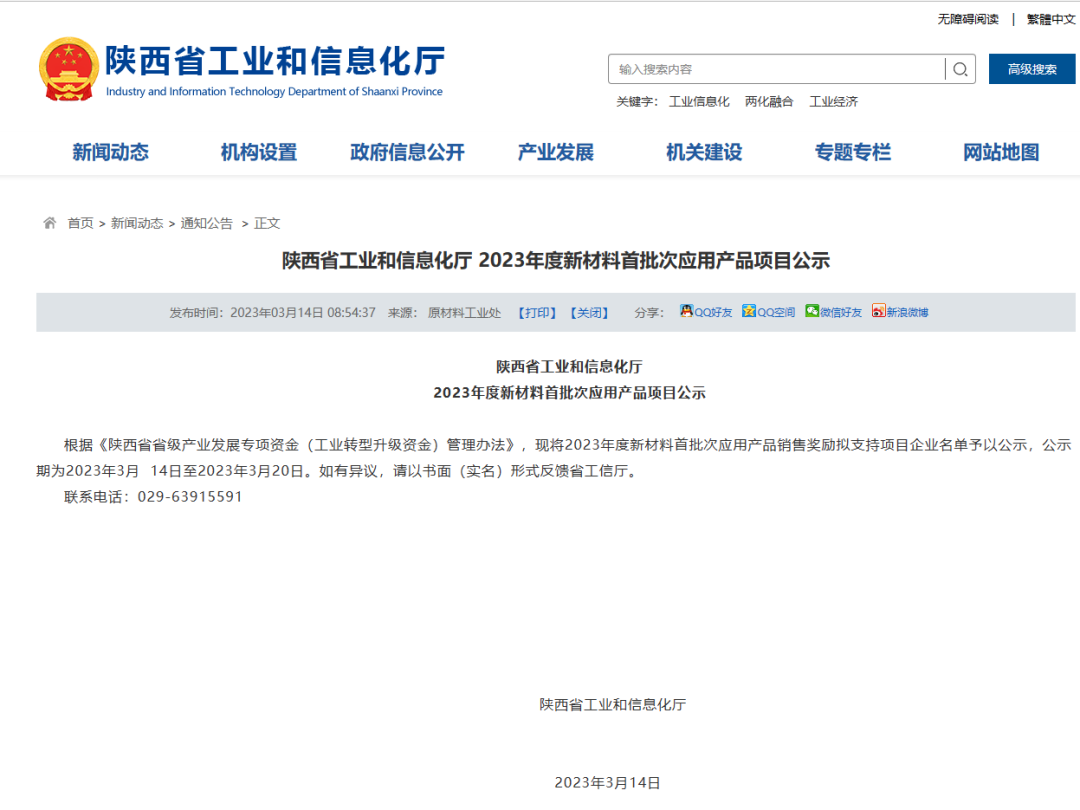1080x810 pixels.
Task: Open the 机构设置 menu
Action: click(x=259, y=152)
